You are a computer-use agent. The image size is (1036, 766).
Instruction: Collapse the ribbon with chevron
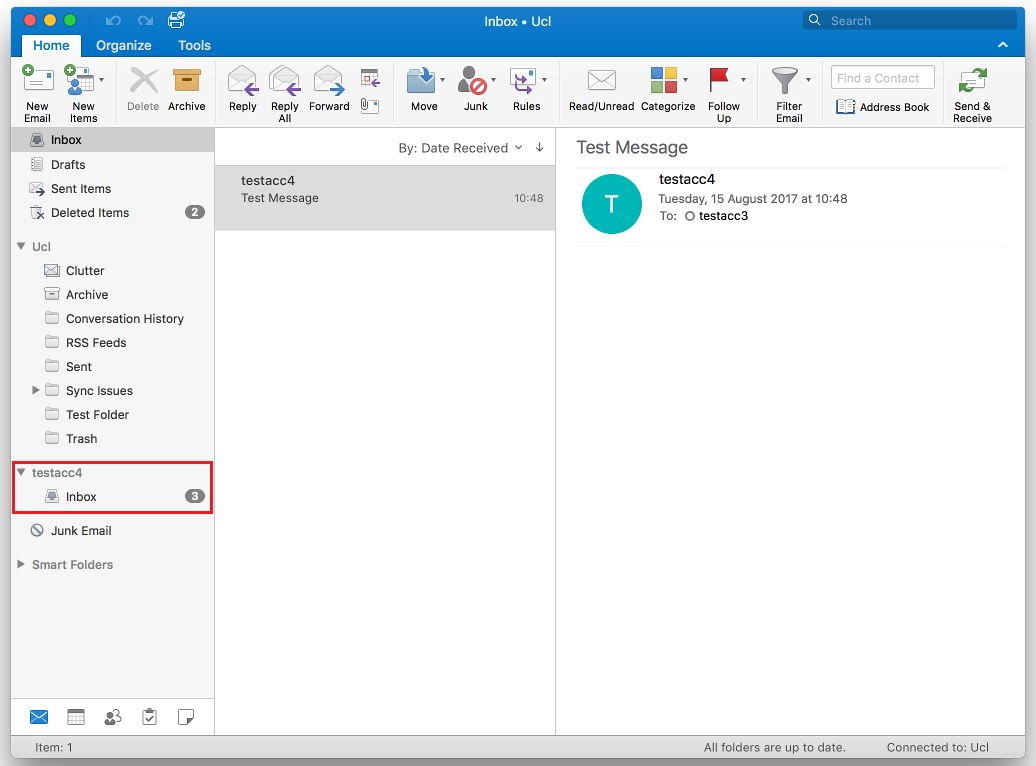pyautogui.click(x=1003, y=45)
